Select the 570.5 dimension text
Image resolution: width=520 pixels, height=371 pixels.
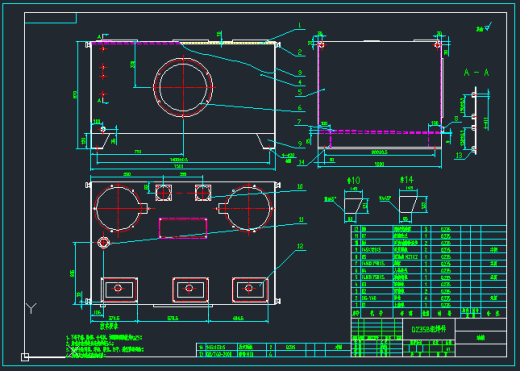coord(172,318)
